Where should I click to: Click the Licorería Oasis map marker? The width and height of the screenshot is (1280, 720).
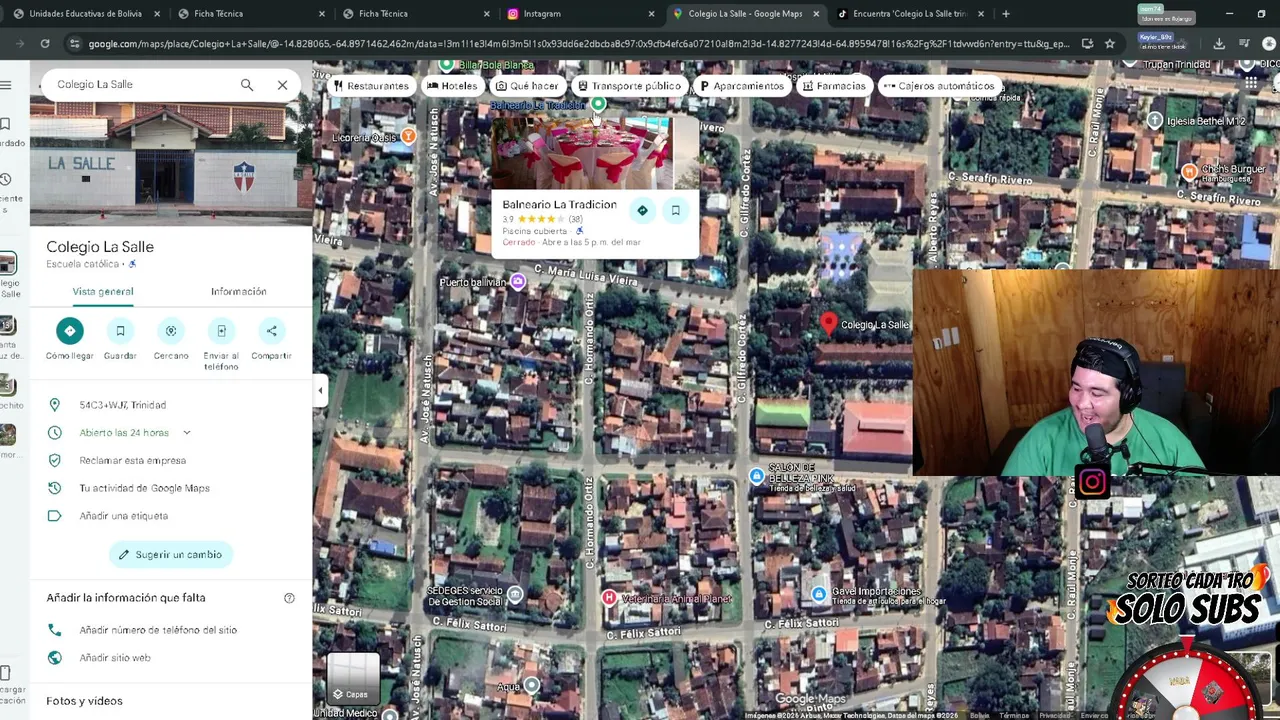408,137
